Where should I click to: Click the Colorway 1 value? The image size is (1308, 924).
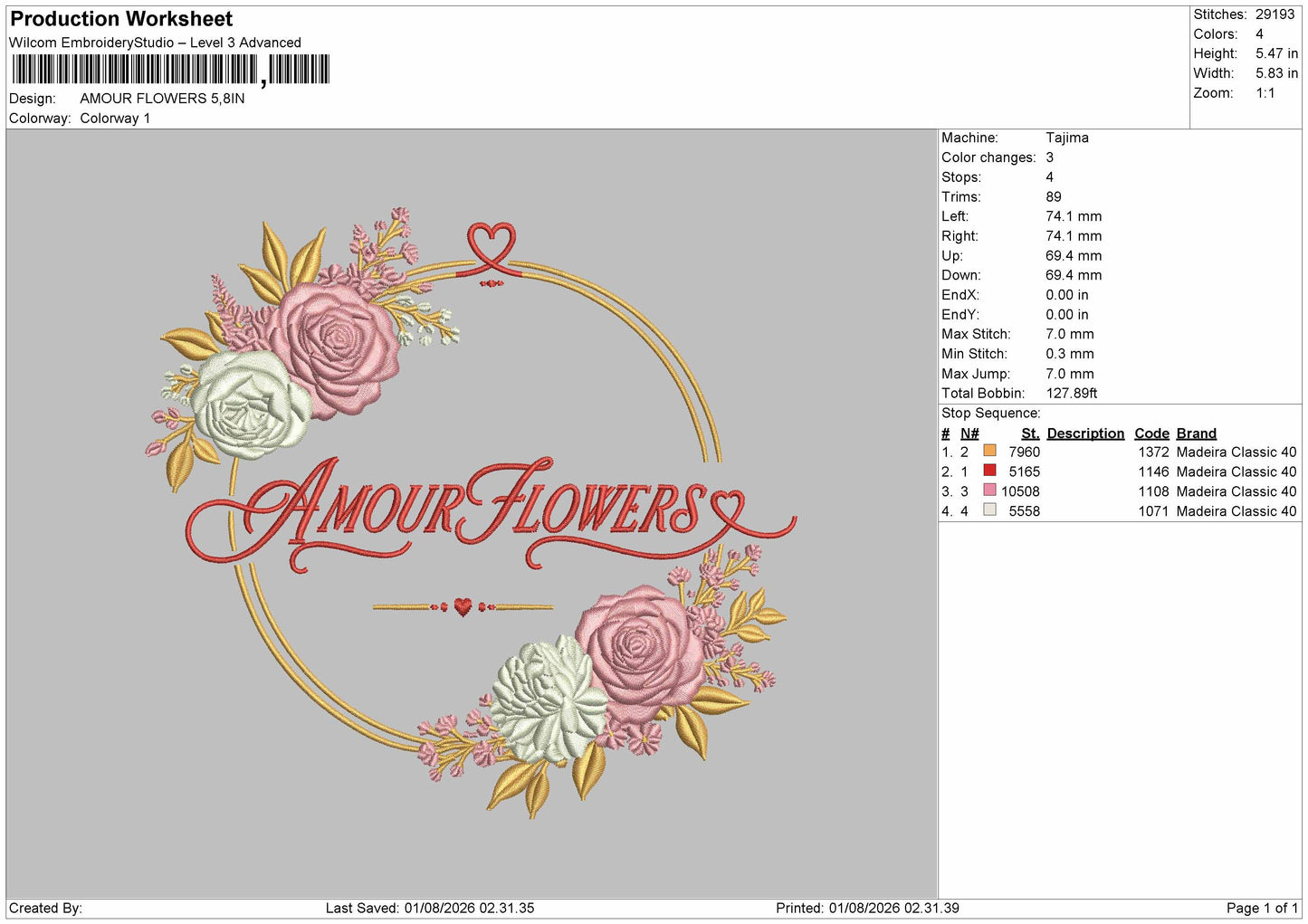(x=115, y=119)
